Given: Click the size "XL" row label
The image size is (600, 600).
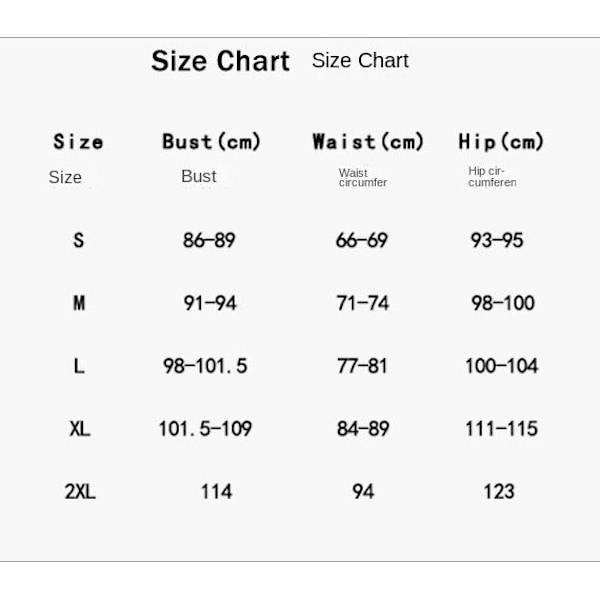Looking at the screenshot, I should (79, 429).
